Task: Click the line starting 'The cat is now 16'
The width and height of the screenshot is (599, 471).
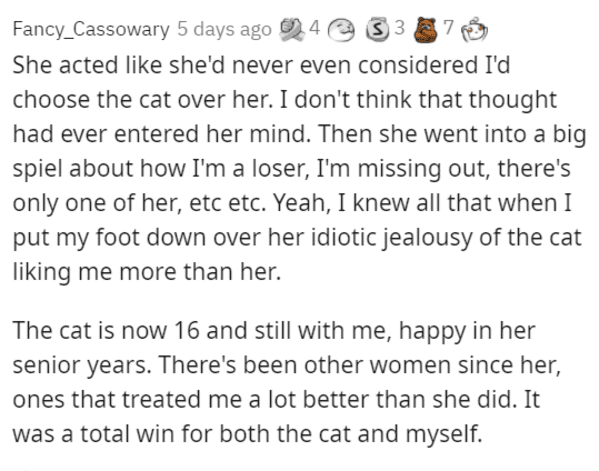Action: point(274,331)
